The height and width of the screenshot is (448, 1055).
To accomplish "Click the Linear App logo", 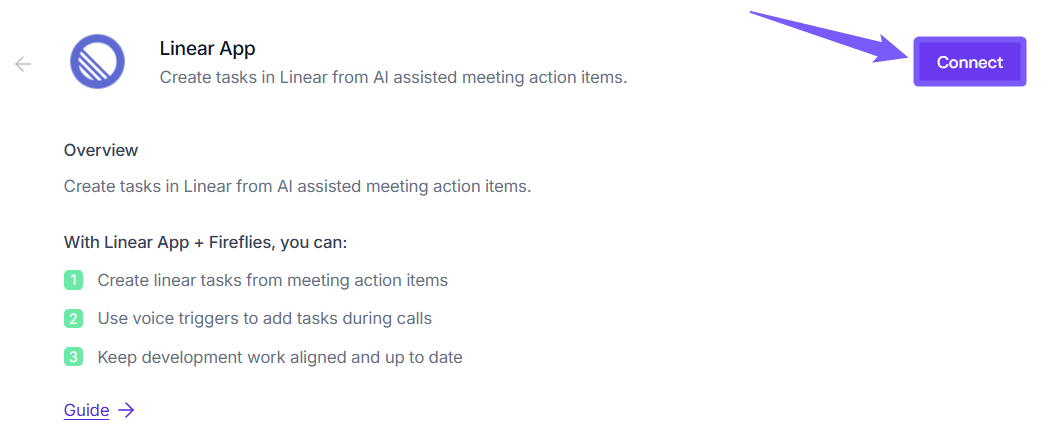I will [x=97, y=62].
